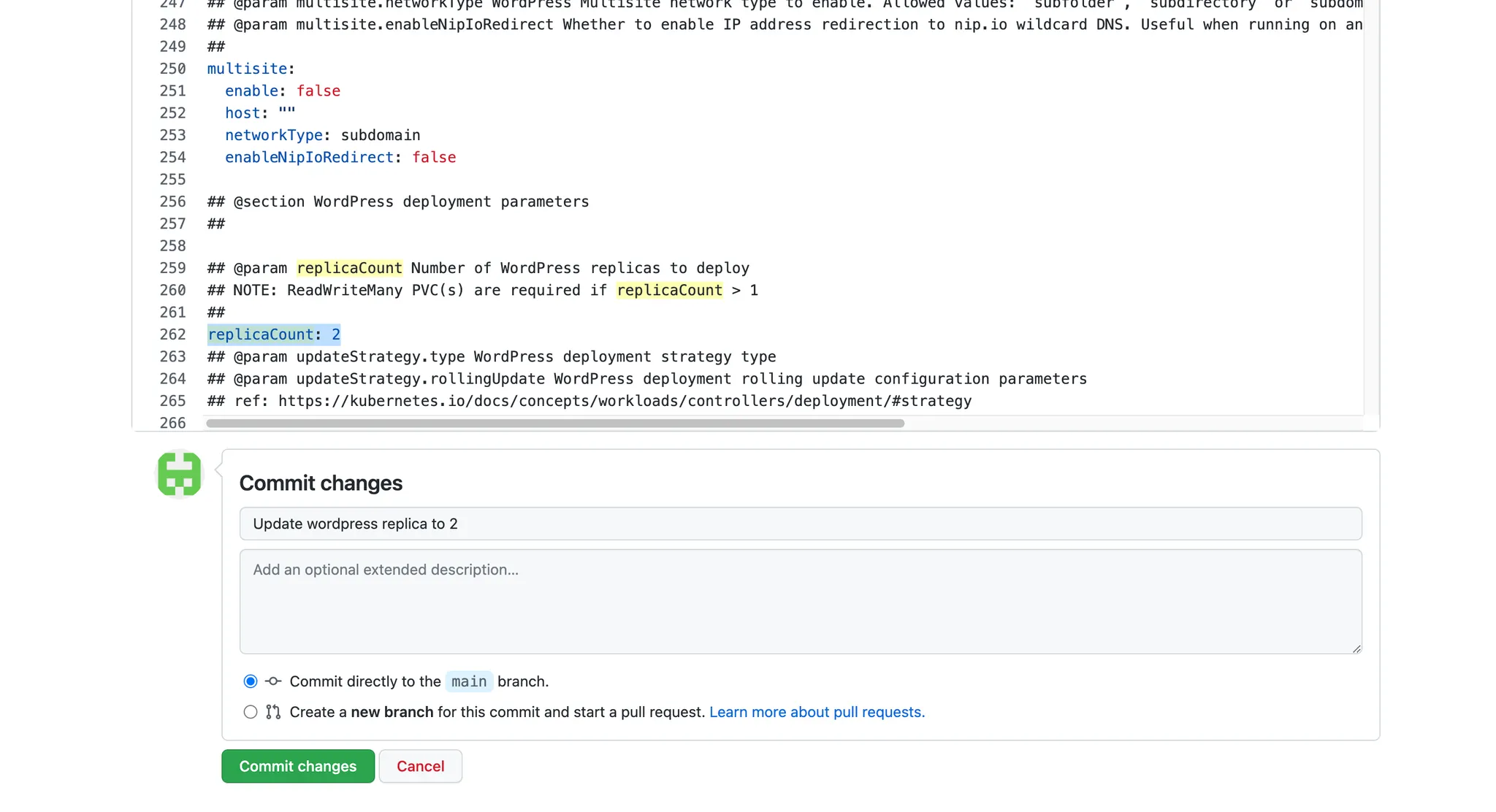The height and width of the screenshot is (812, 1496).
Task: Click the green user avatar icon
Action: click(179, 475)
